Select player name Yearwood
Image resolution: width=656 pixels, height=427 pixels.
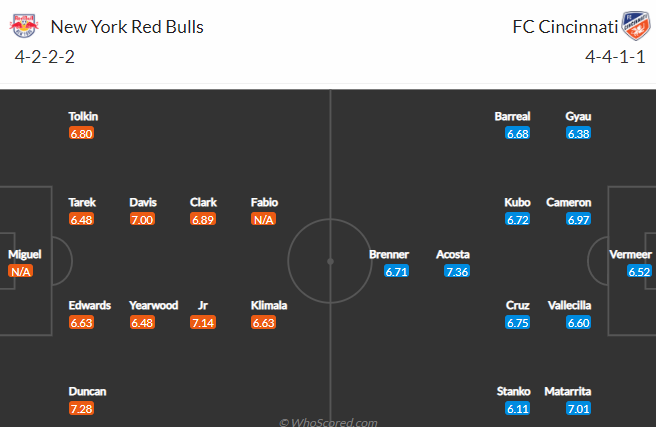coord(154,305)
